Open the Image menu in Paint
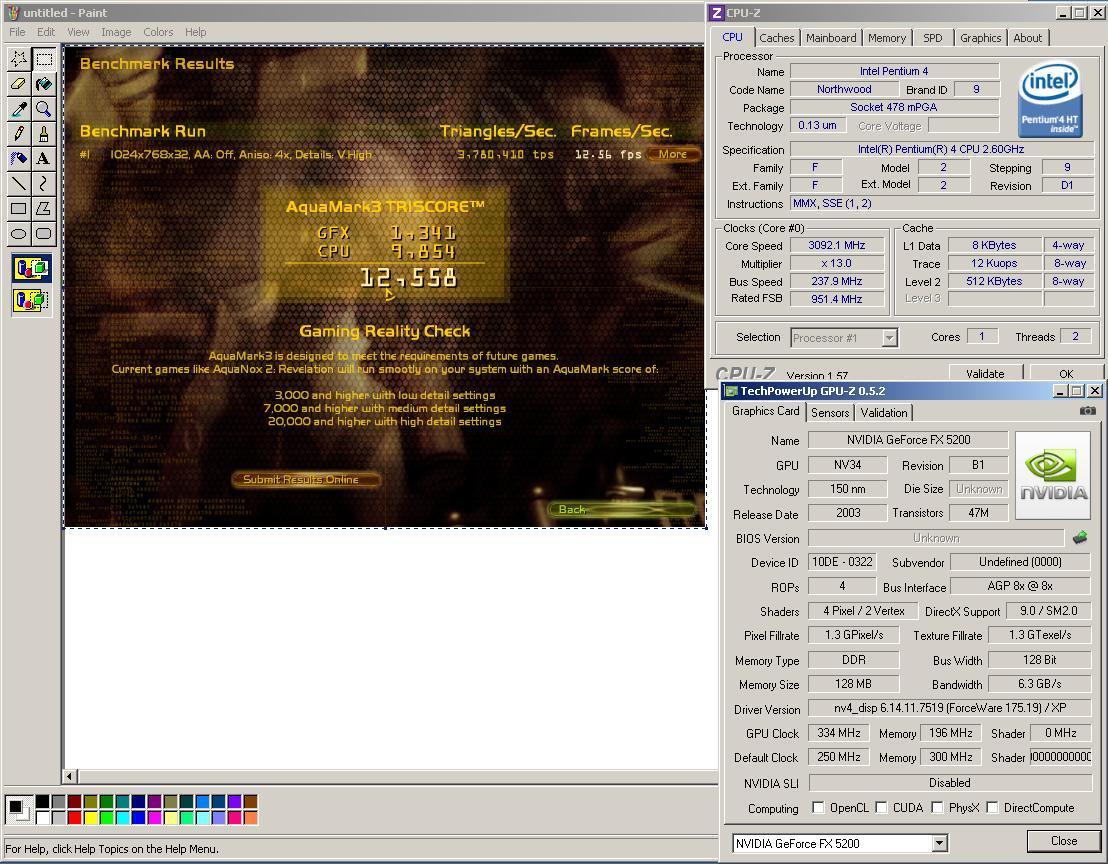The image size is (1108, 864). point(116,32)
